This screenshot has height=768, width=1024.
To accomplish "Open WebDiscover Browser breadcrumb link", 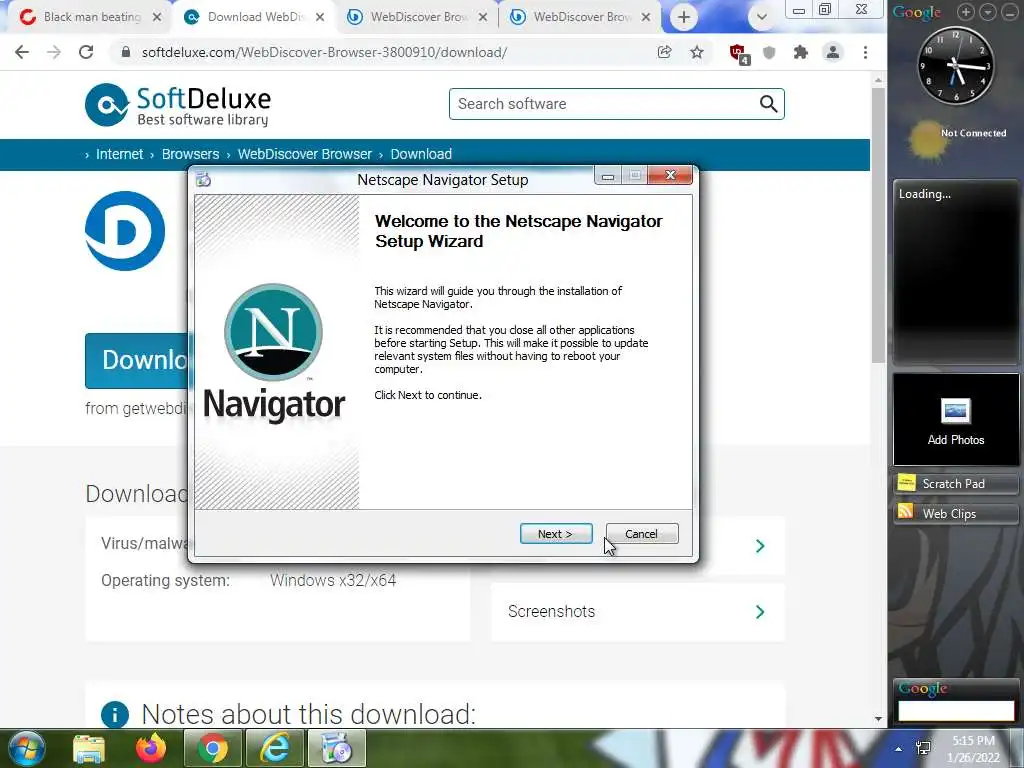I will (304, 154).
